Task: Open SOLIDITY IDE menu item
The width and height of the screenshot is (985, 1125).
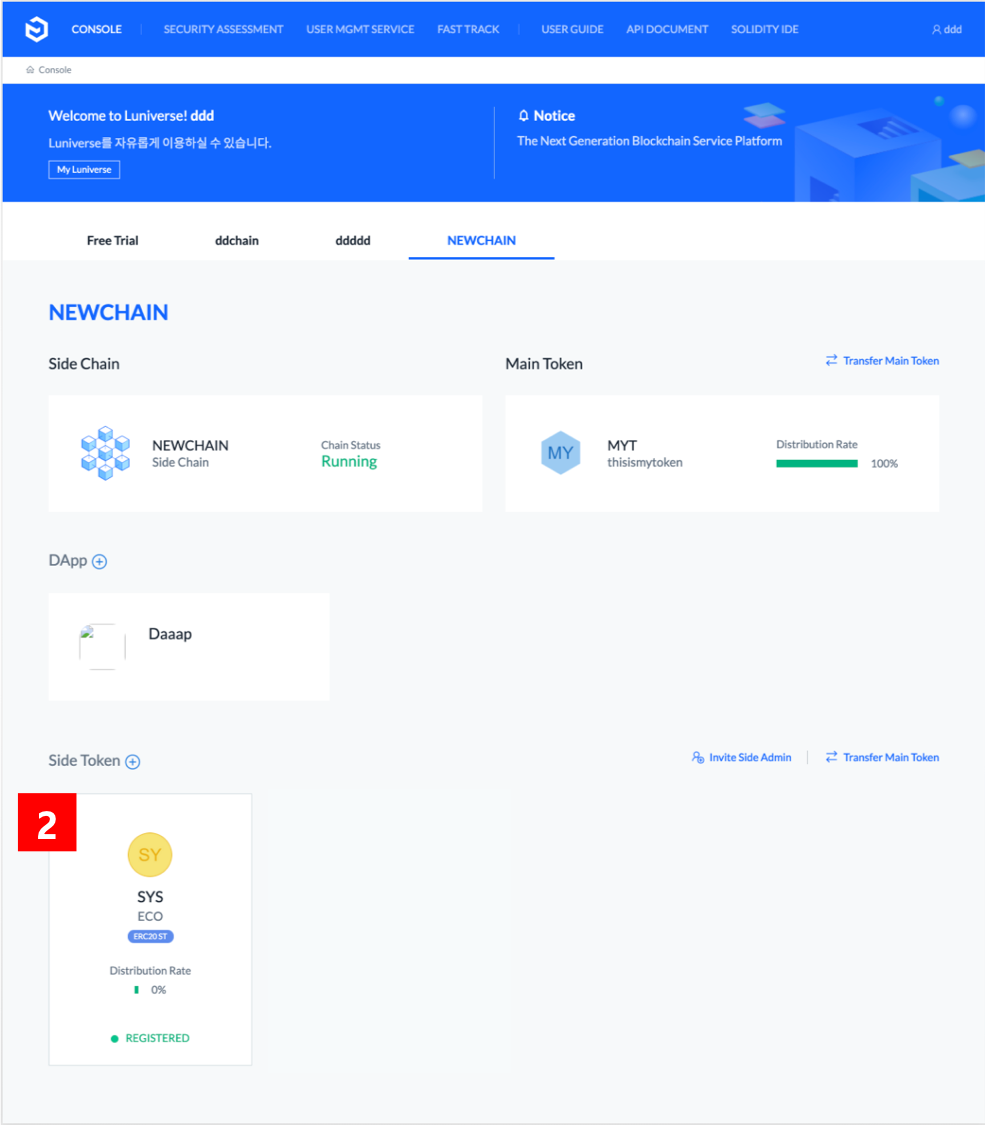Action: [764, 29]
